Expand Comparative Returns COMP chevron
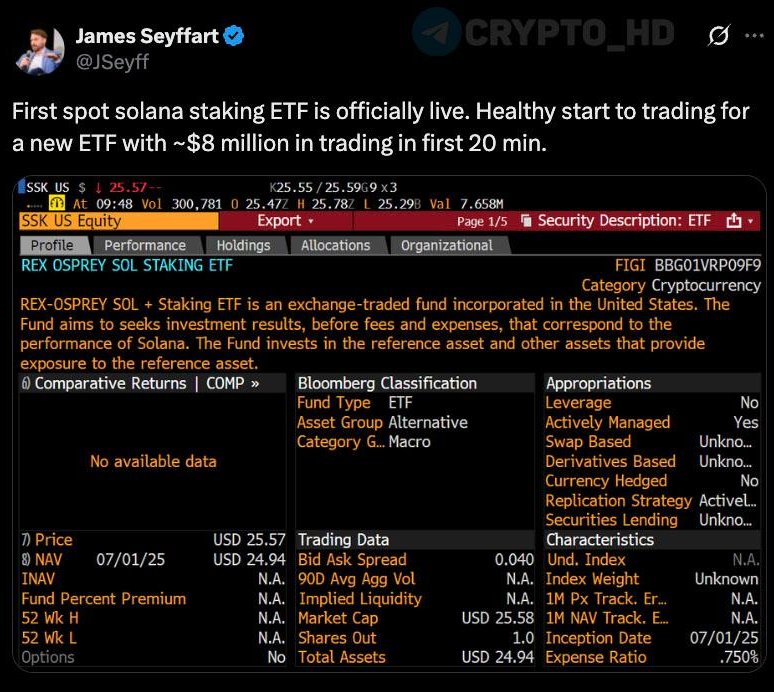Viewport: 774px width, 692px height. [255, 384]
